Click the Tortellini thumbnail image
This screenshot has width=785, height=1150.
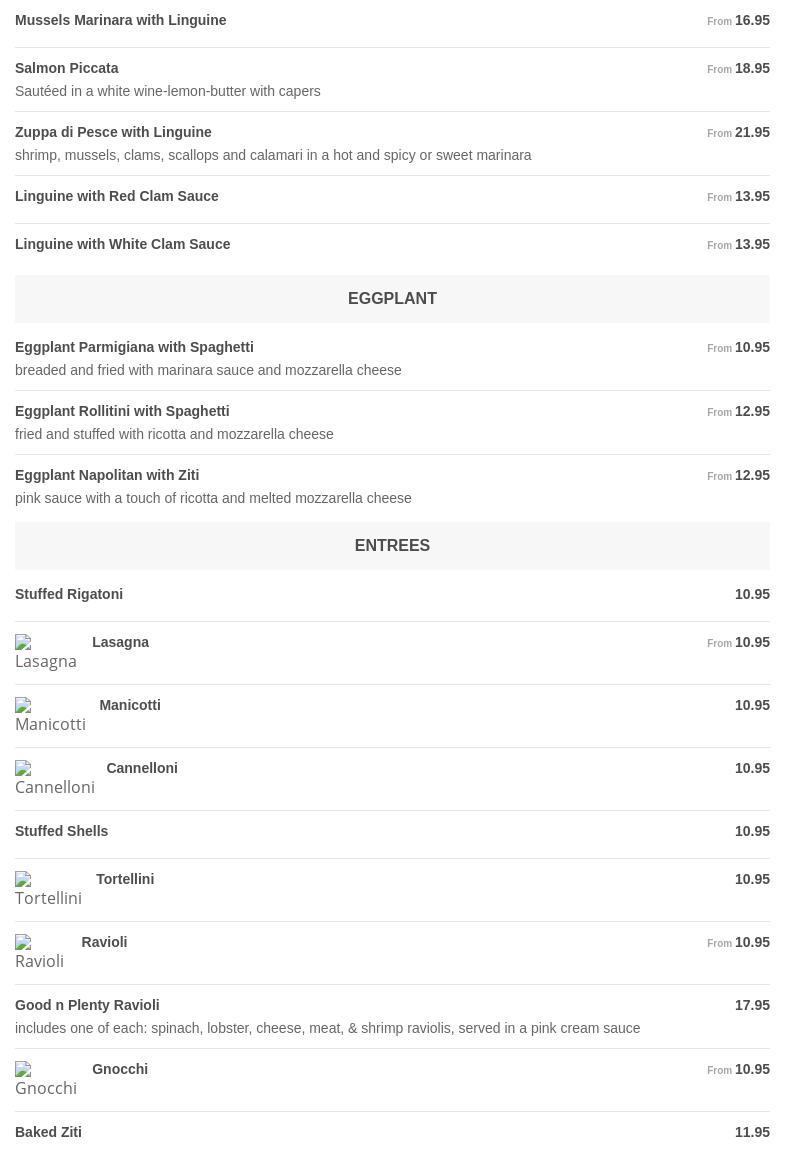click(48, 890)
